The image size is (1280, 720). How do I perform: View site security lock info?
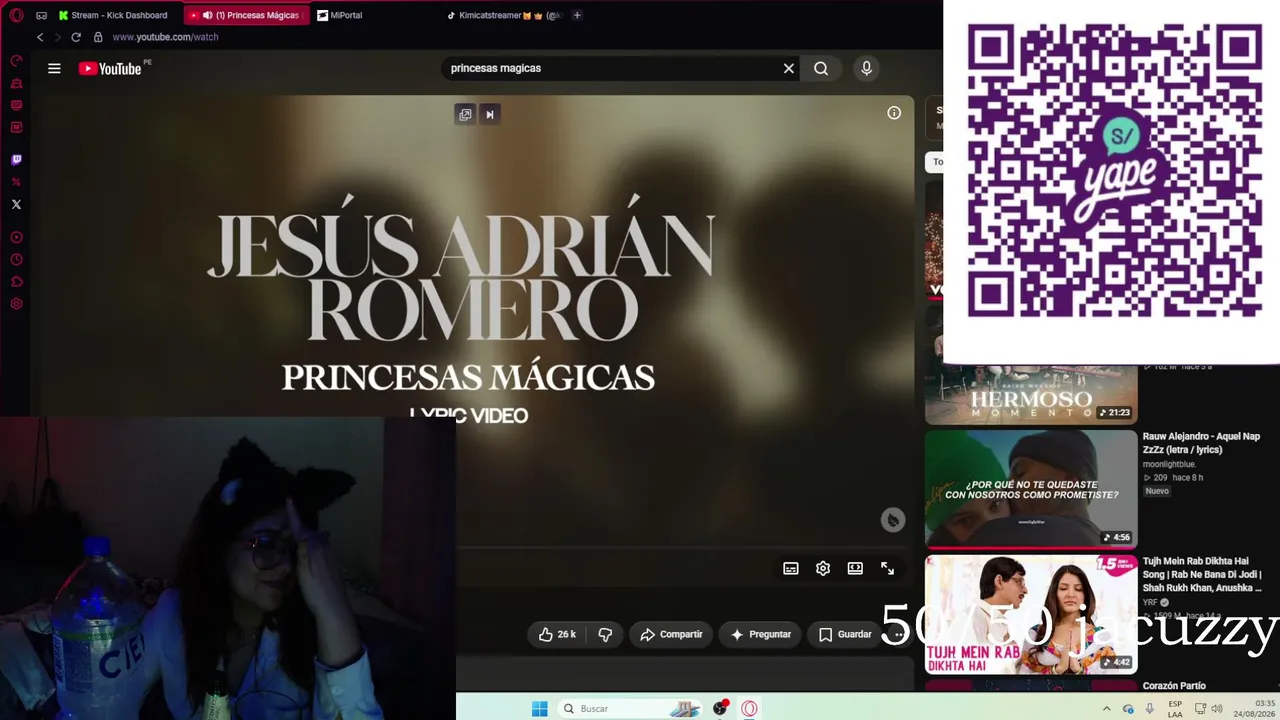click(98, 37)
